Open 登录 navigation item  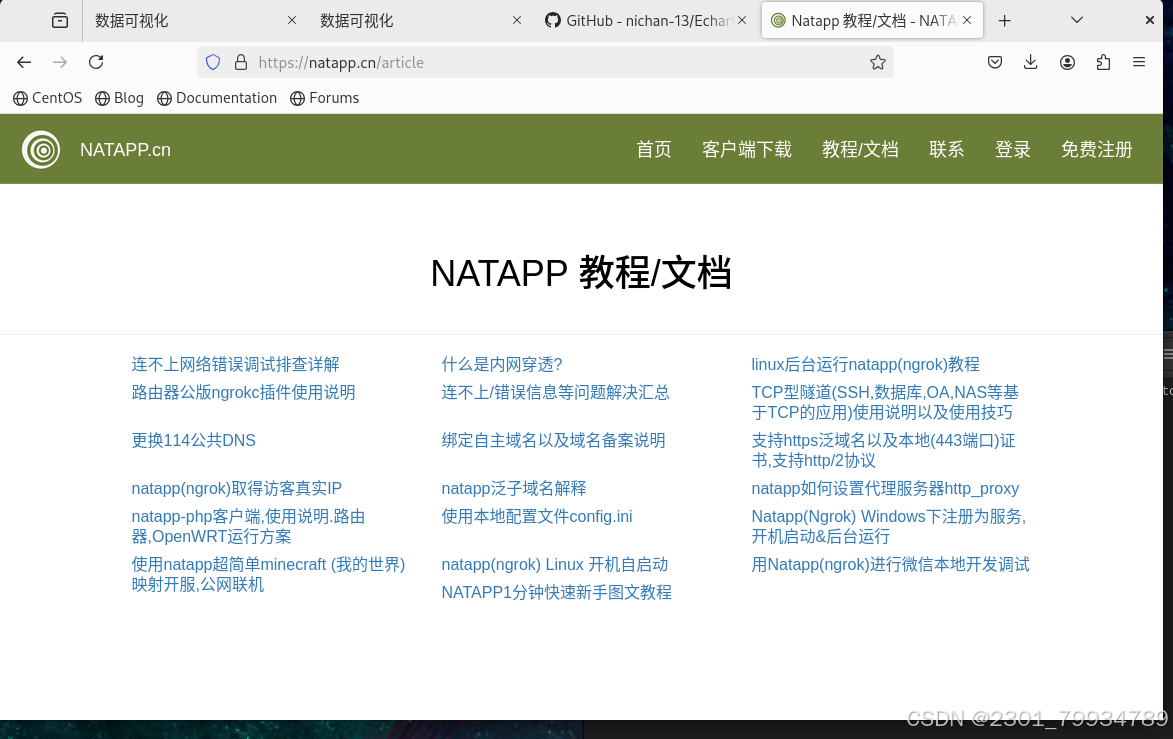click(x=1013, y=150)
